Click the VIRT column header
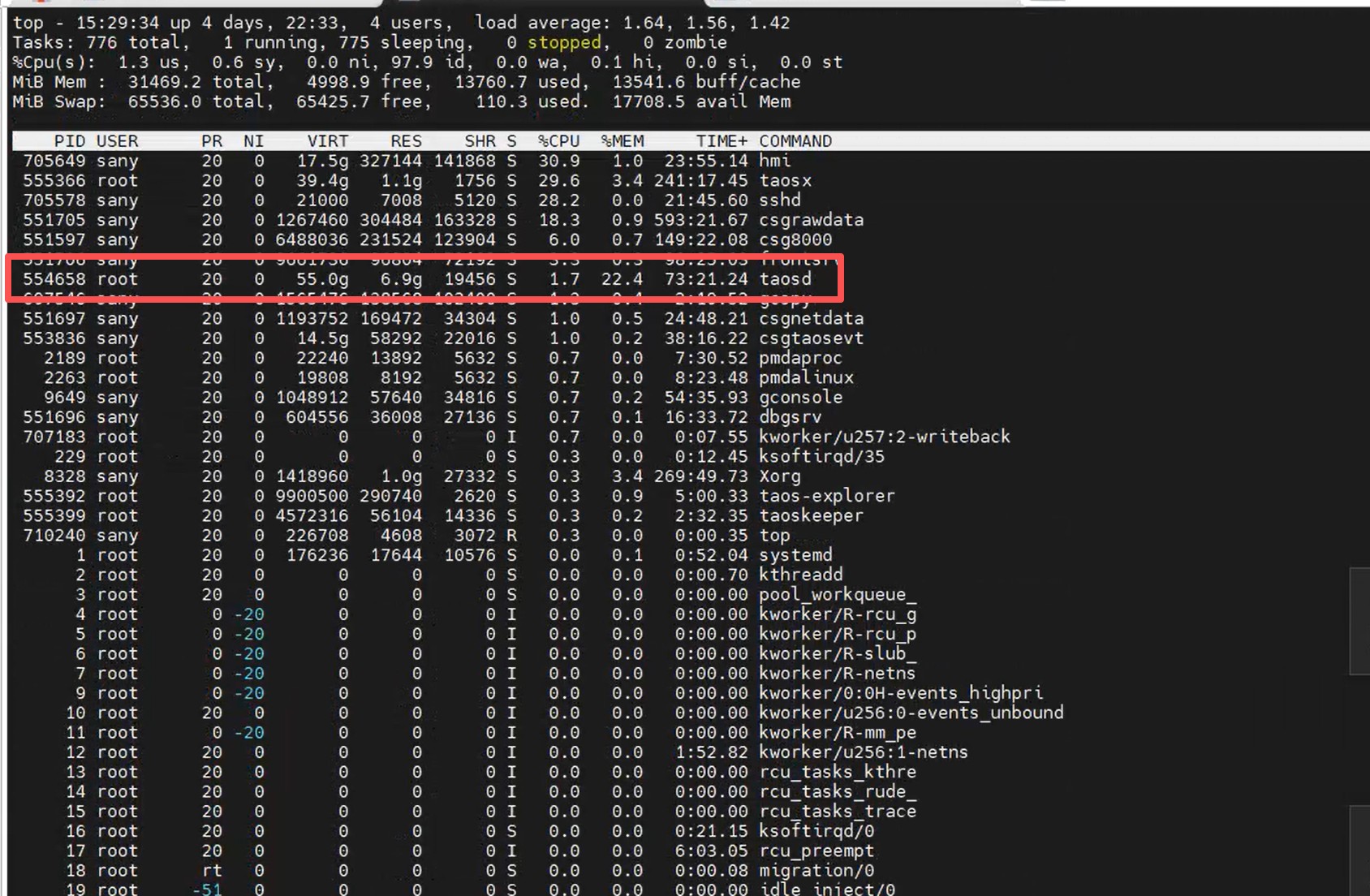The height and width of the screenshot is (896, 1370). [327, 141]
